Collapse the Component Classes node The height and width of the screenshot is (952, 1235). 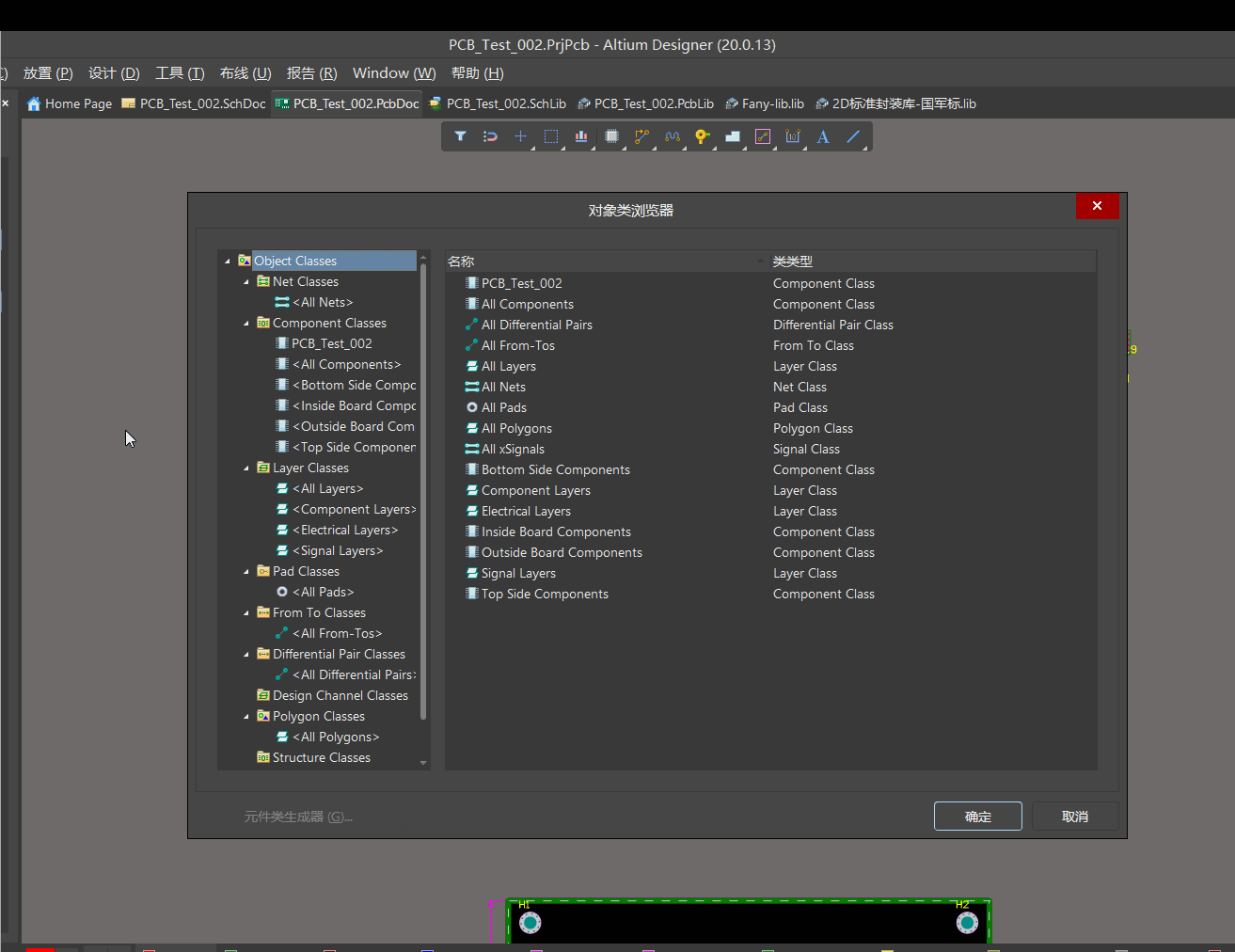tap(246, 324)
